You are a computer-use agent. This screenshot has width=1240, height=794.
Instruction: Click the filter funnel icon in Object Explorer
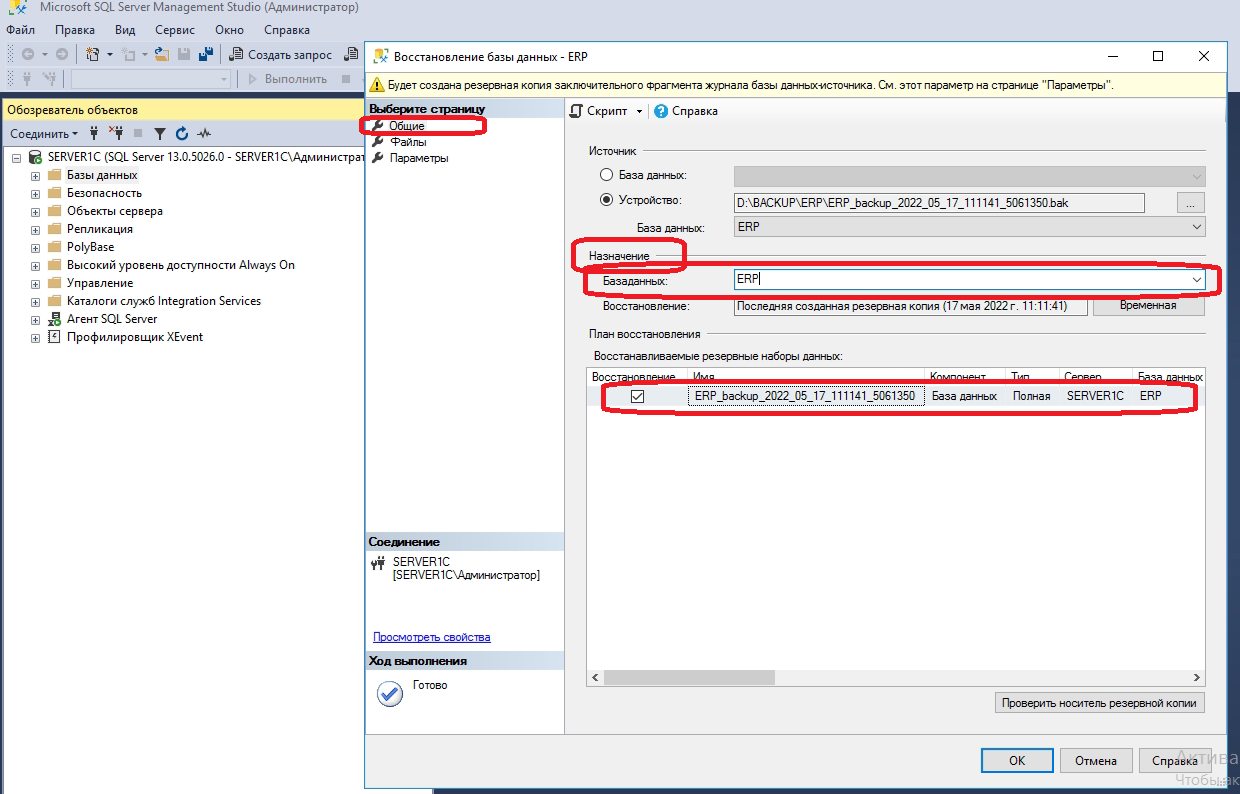(x=160, y=133)
